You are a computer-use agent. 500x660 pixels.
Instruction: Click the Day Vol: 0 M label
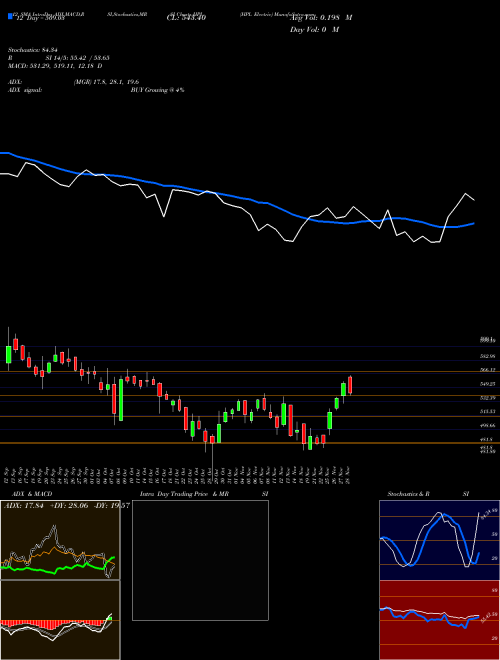pos(314,29)
